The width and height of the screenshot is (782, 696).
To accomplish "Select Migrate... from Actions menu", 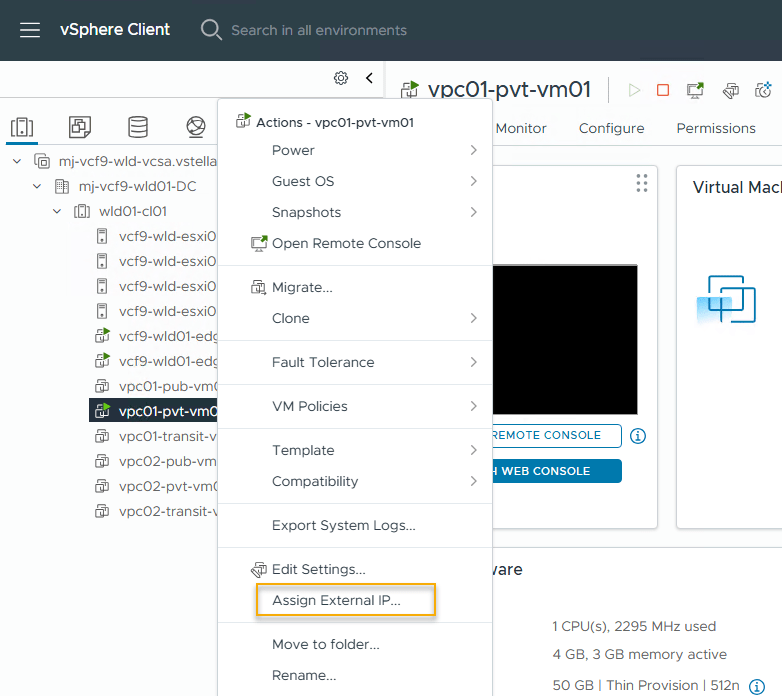I will [355, 287].
